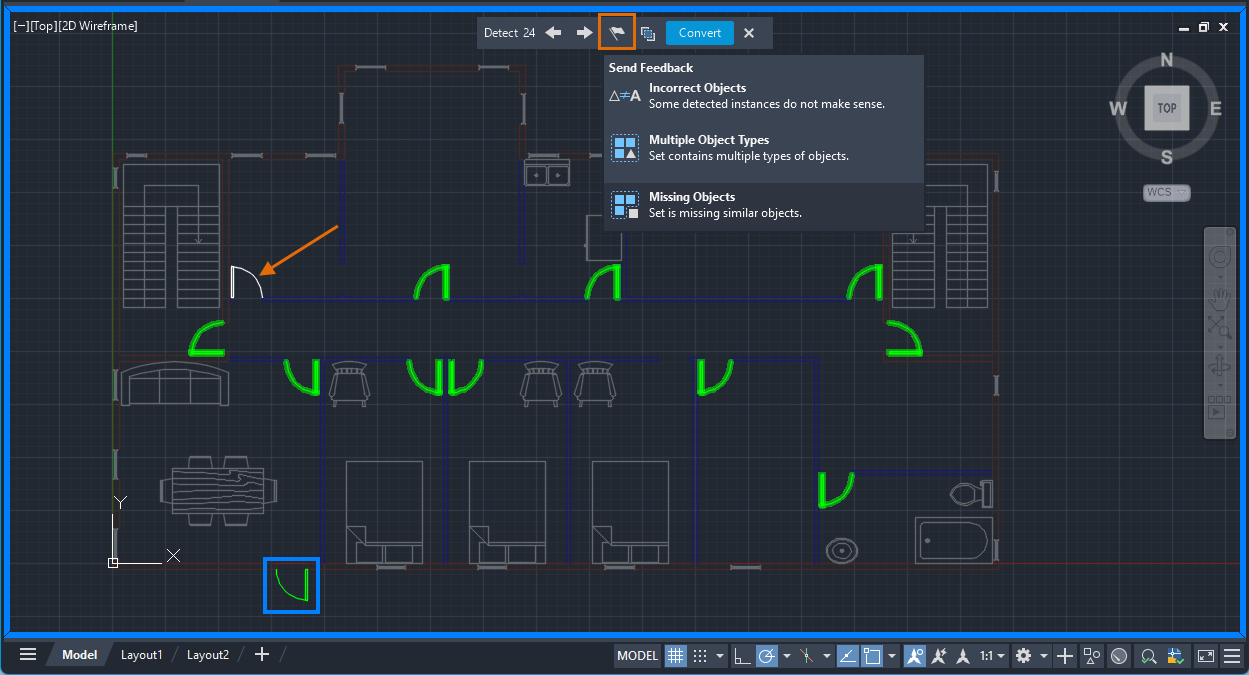
Task: Open the [-] viewport controls menu
Action: [x=21, y=25]
